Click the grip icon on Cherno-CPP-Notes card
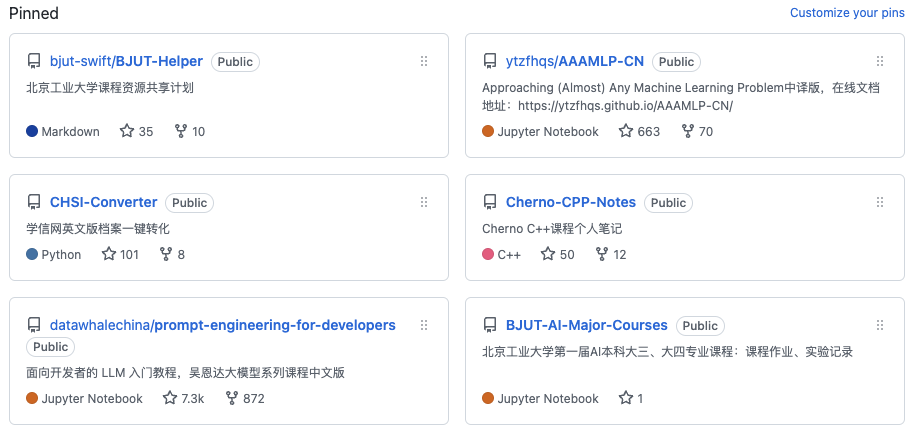Viewport: 914px width, 433px height. pos(880,202)
